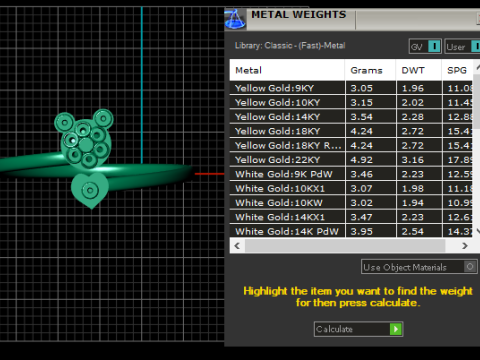Click the table's horizontal scrollbar track
Viewport: 480px width, 360px height.
coord(345,246)
